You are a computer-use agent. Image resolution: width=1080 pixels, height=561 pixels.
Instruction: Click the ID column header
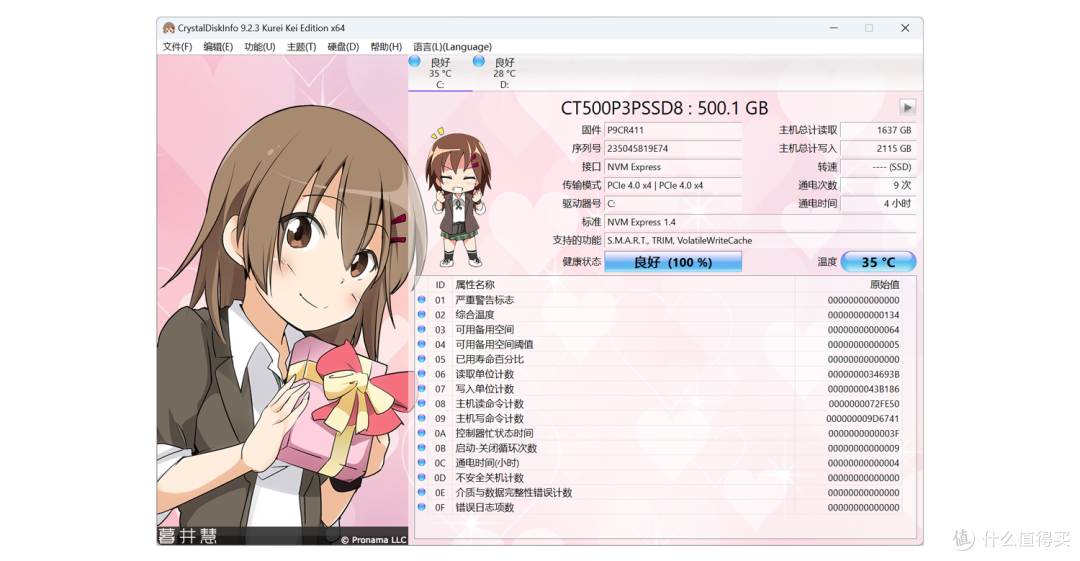(x=440, y=285)
